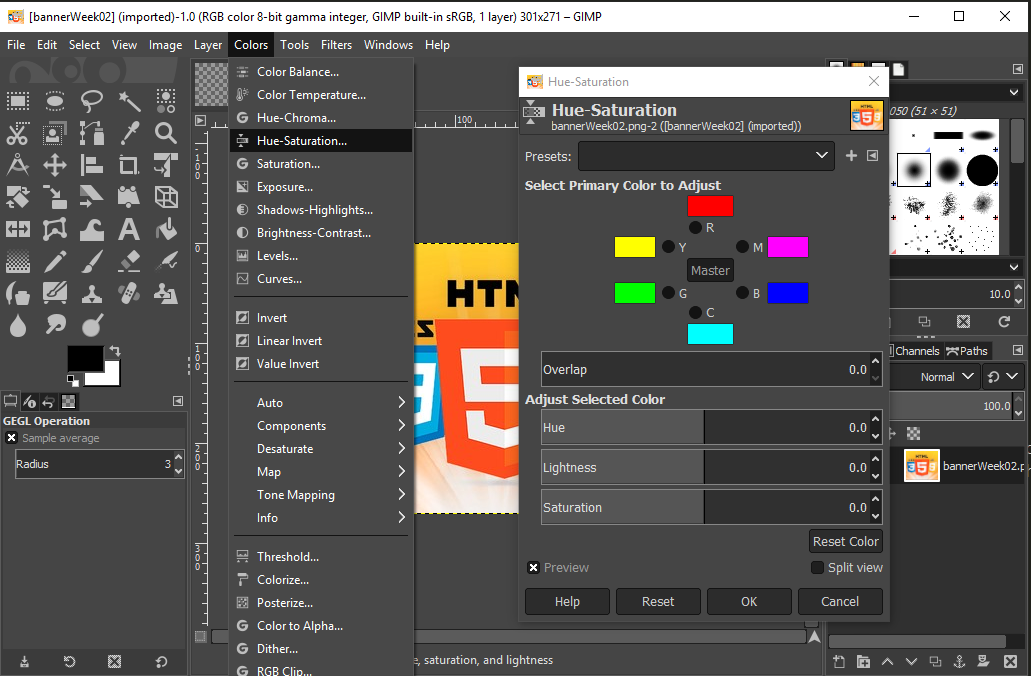This screenshot has height=676, width=1031.
Task: Select the C cyan radio button
Action: coord(695,312)
